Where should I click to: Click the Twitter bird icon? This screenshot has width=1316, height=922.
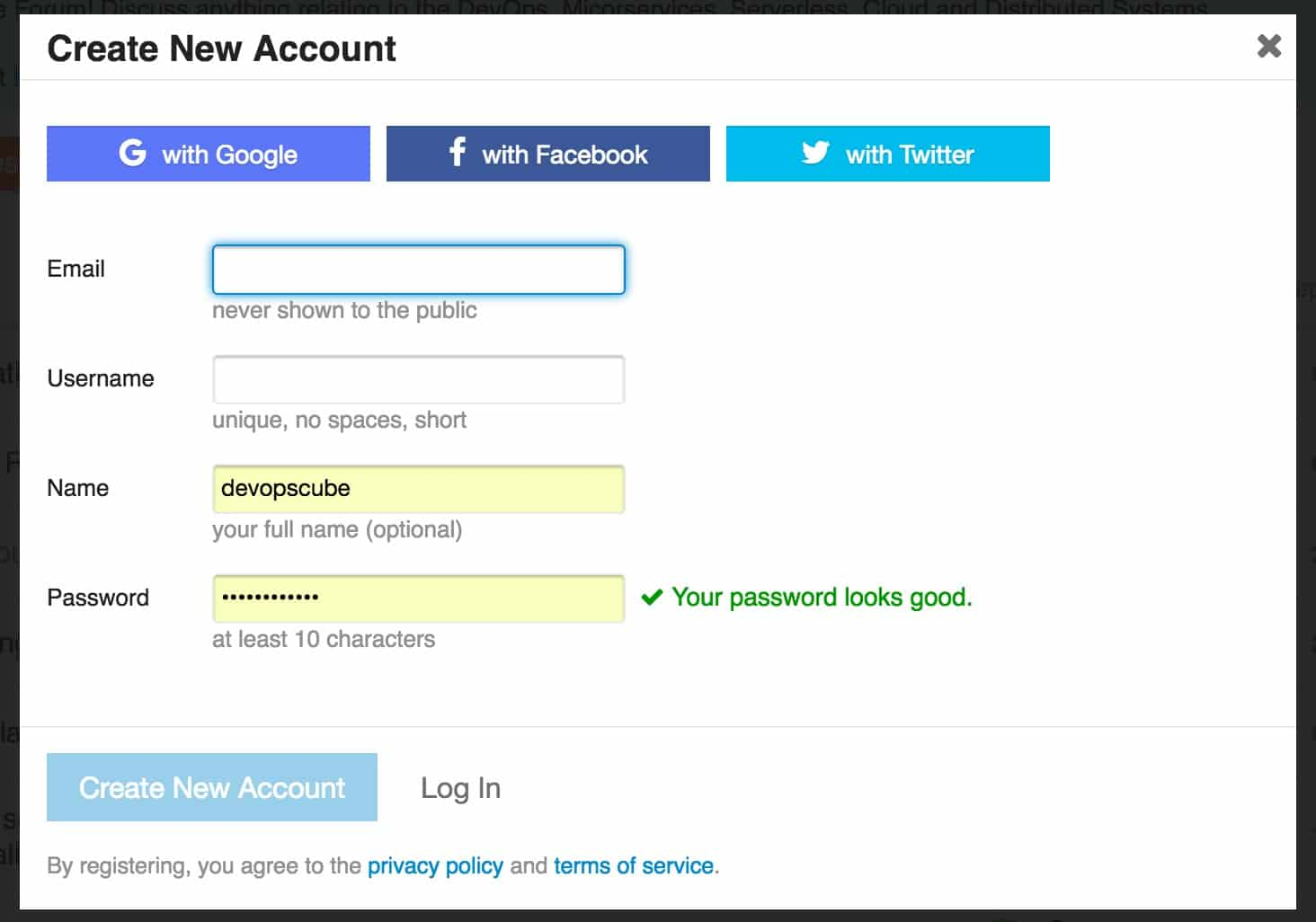815,154
